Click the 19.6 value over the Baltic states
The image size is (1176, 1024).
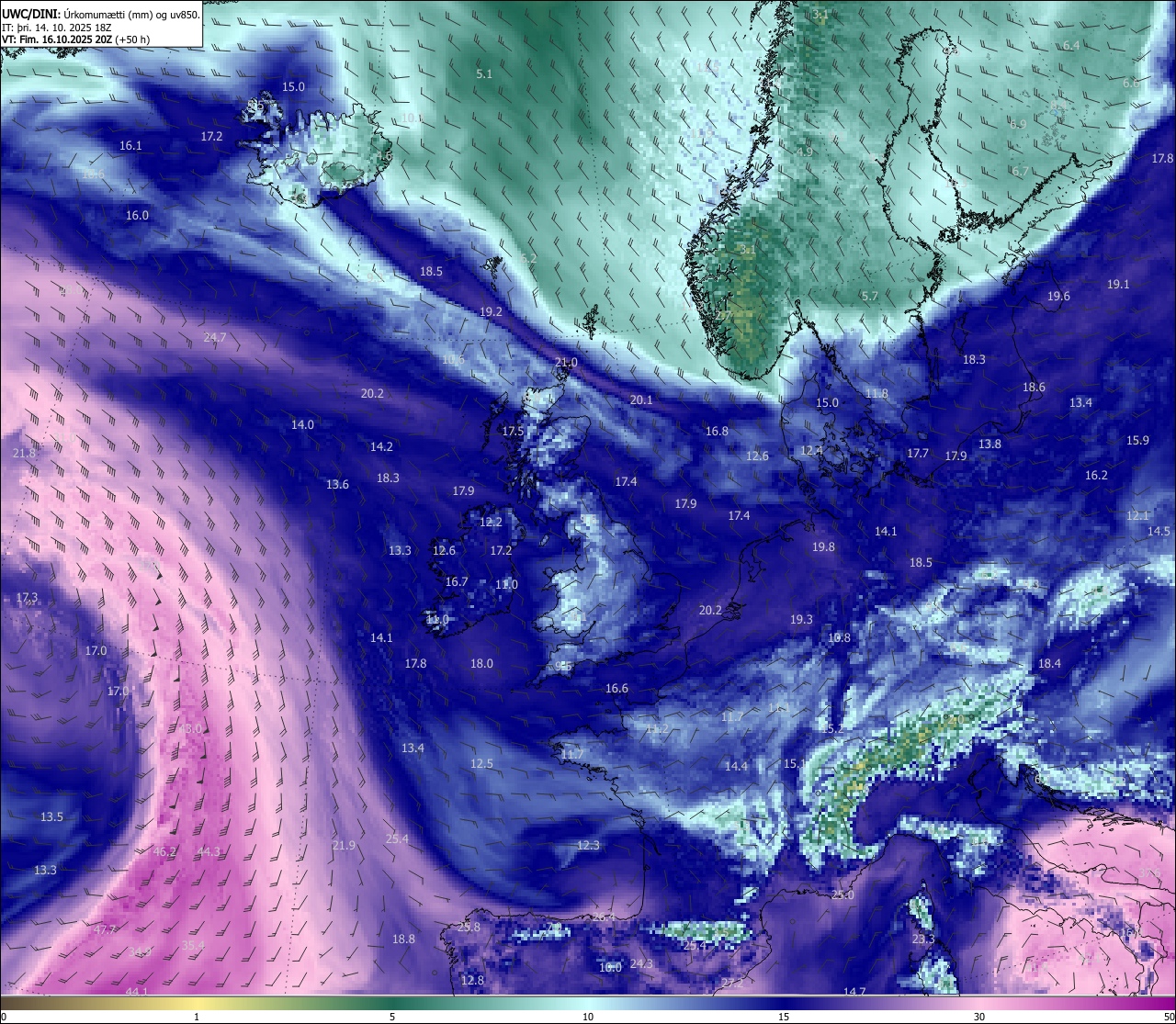1058,296
